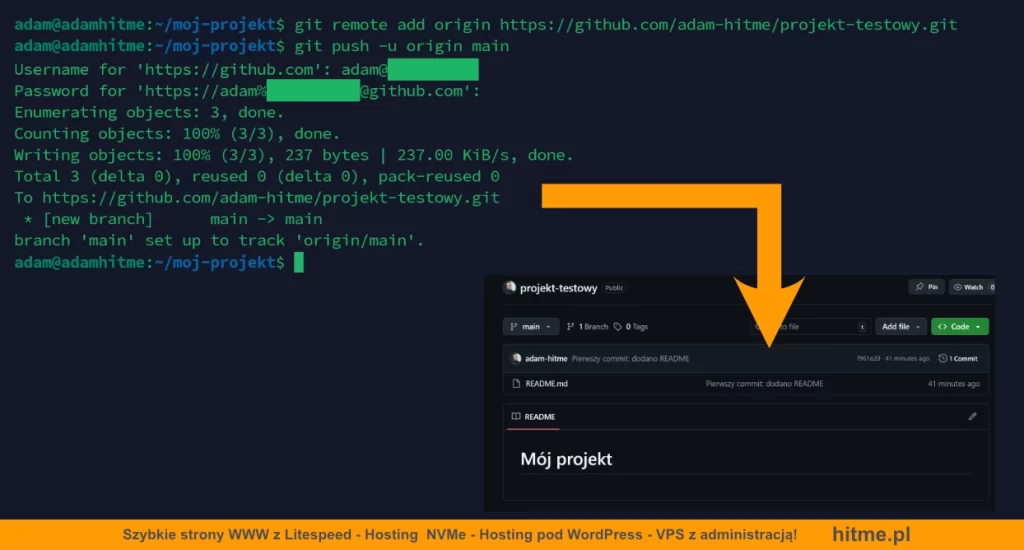Click the 'Writing objects' terminal line
Image resolution: width=1024 pixels, height=550 pixels.
pyautogui.click(x=293, y=155)
